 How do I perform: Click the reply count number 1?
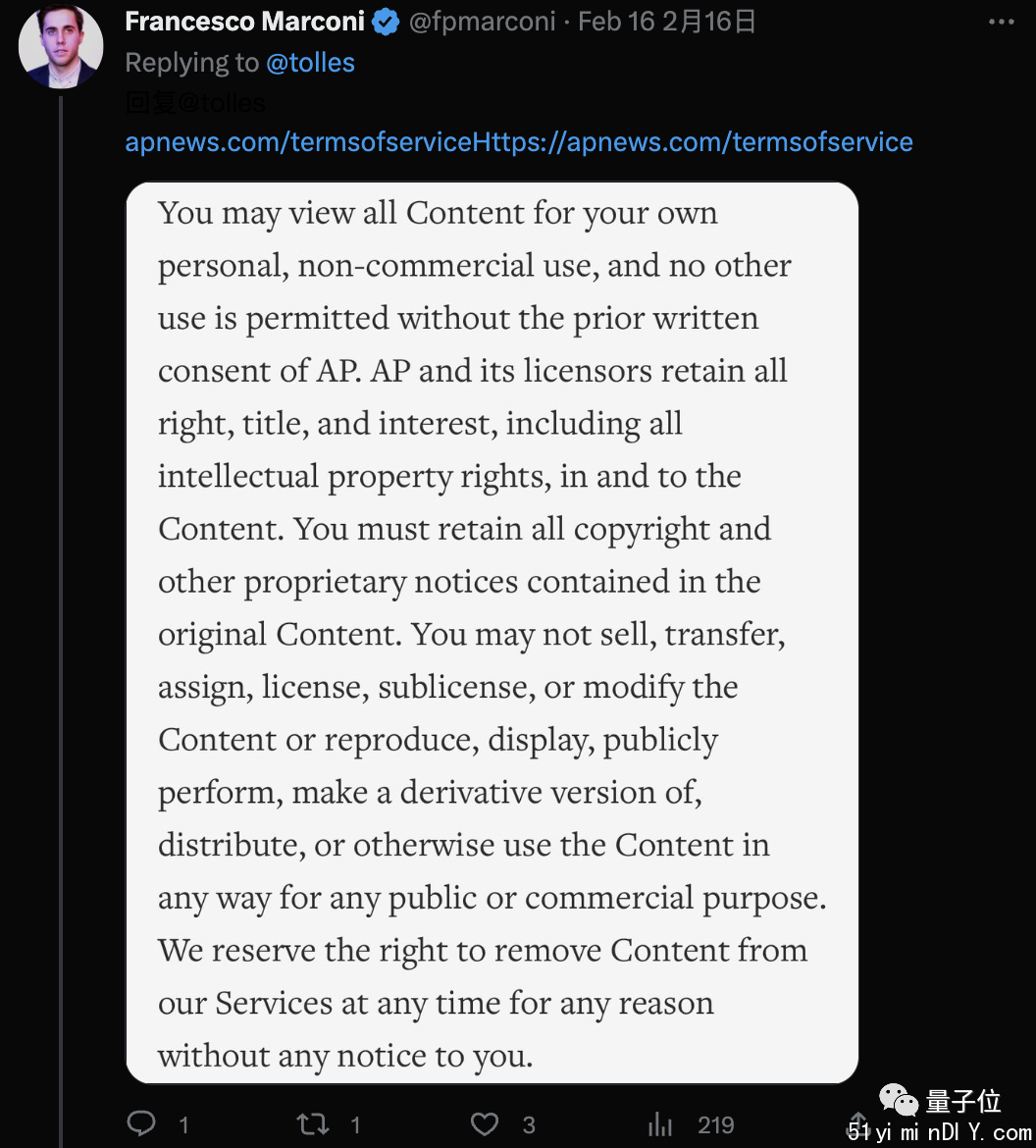(x=183, y=1124)
